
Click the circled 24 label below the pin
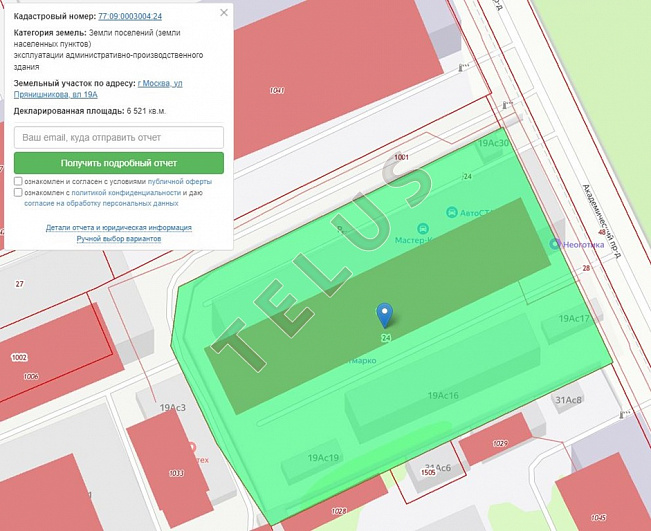coord(386,338)
